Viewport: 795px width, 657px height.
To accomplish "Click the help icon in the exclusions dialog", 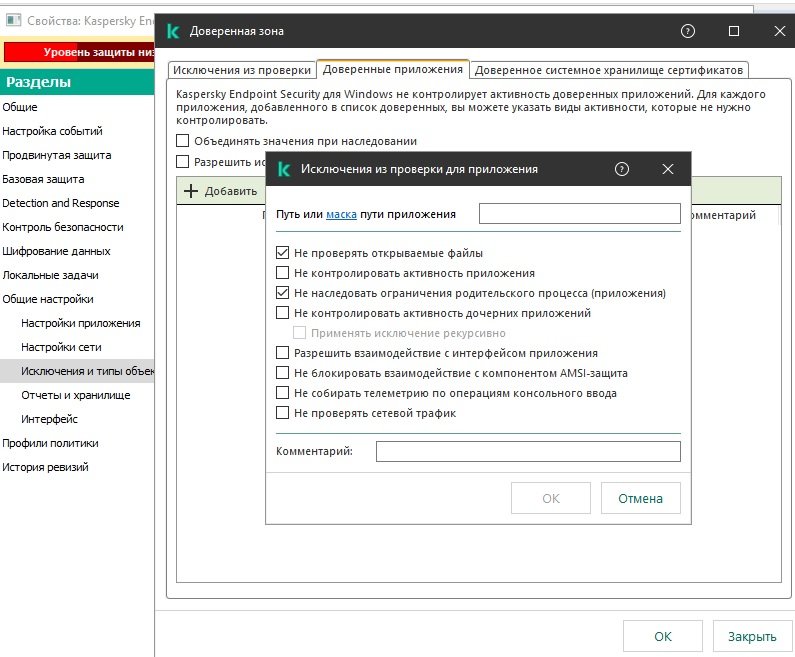I will (622, 169).
